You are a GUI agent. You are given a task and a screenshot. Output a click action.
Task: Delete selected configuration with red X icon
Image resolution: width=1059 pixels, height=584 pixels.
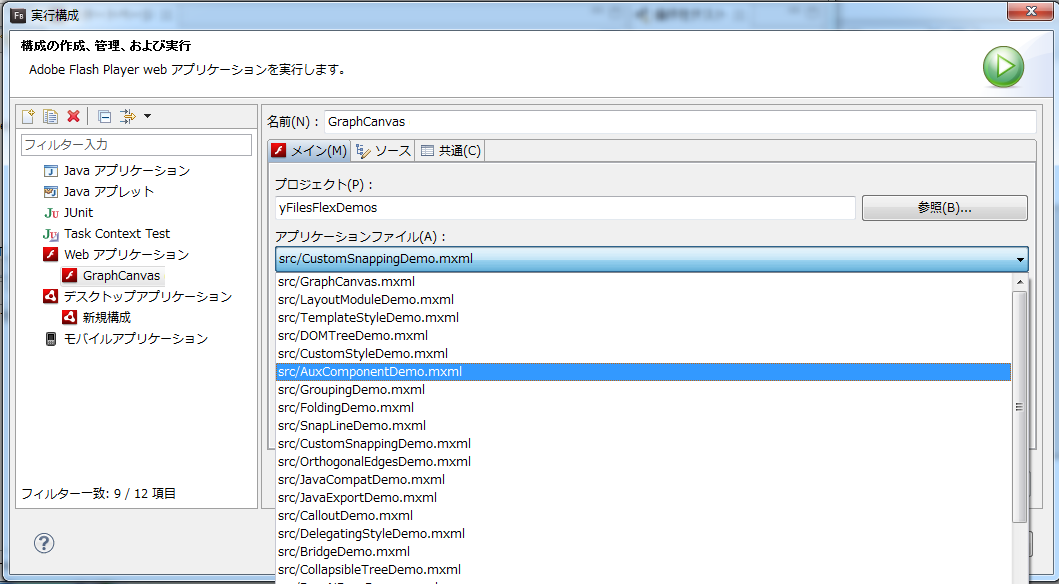tap(74, 116)
